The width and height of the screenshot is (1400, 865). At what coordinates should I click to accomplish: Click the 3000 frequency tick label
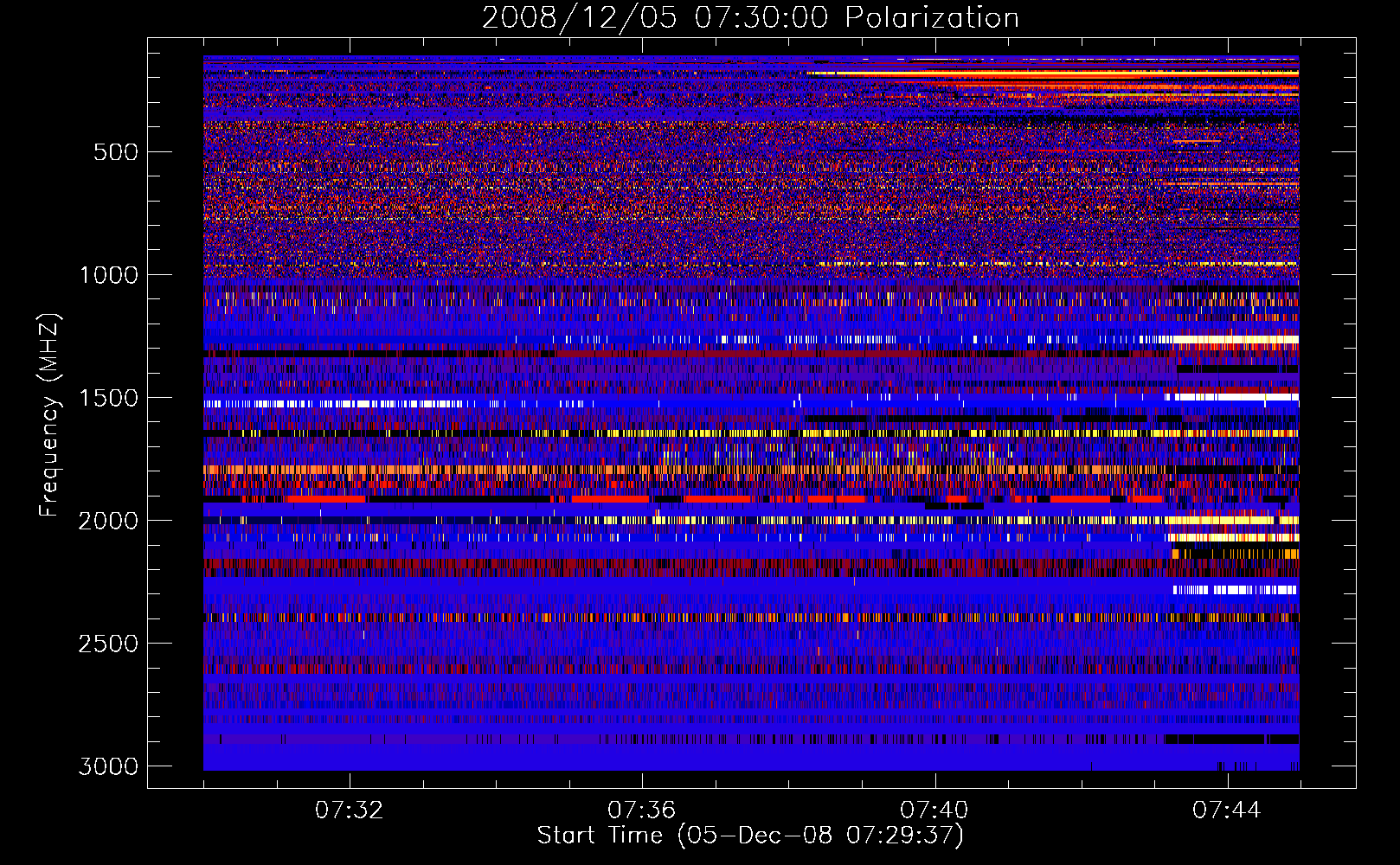pos(108,766)
